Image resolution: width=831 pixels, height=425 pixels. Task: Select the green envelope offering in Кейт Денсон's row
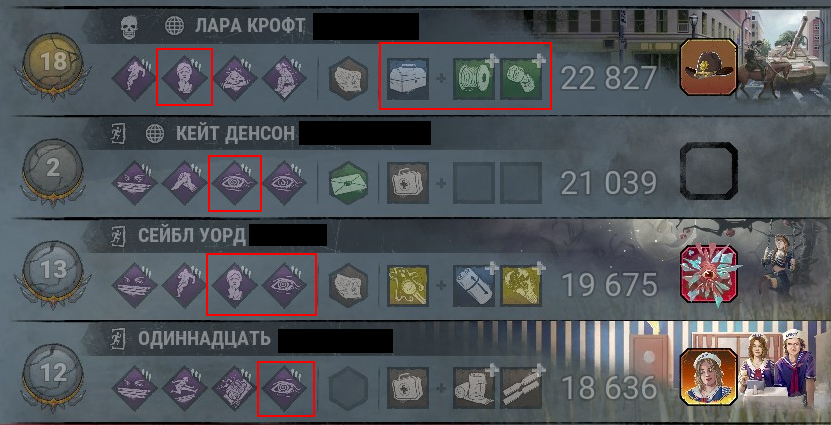pos(348,183)
